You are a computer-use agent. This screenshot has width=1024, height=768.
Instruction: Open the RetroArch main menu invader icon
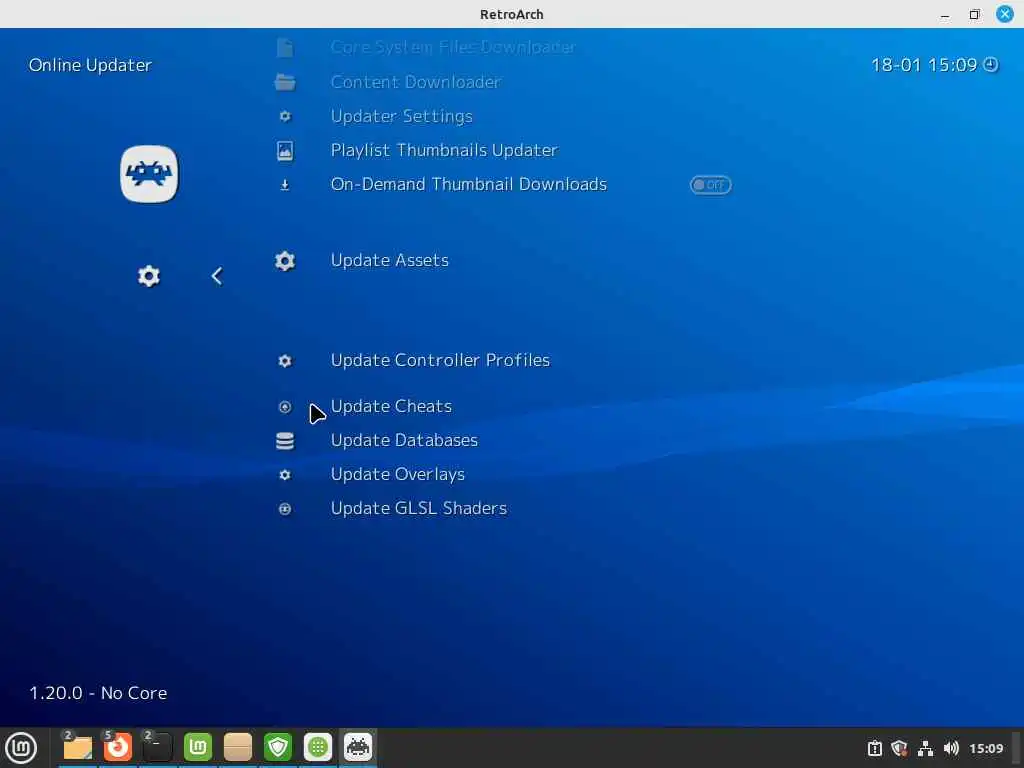click(149, 174)
